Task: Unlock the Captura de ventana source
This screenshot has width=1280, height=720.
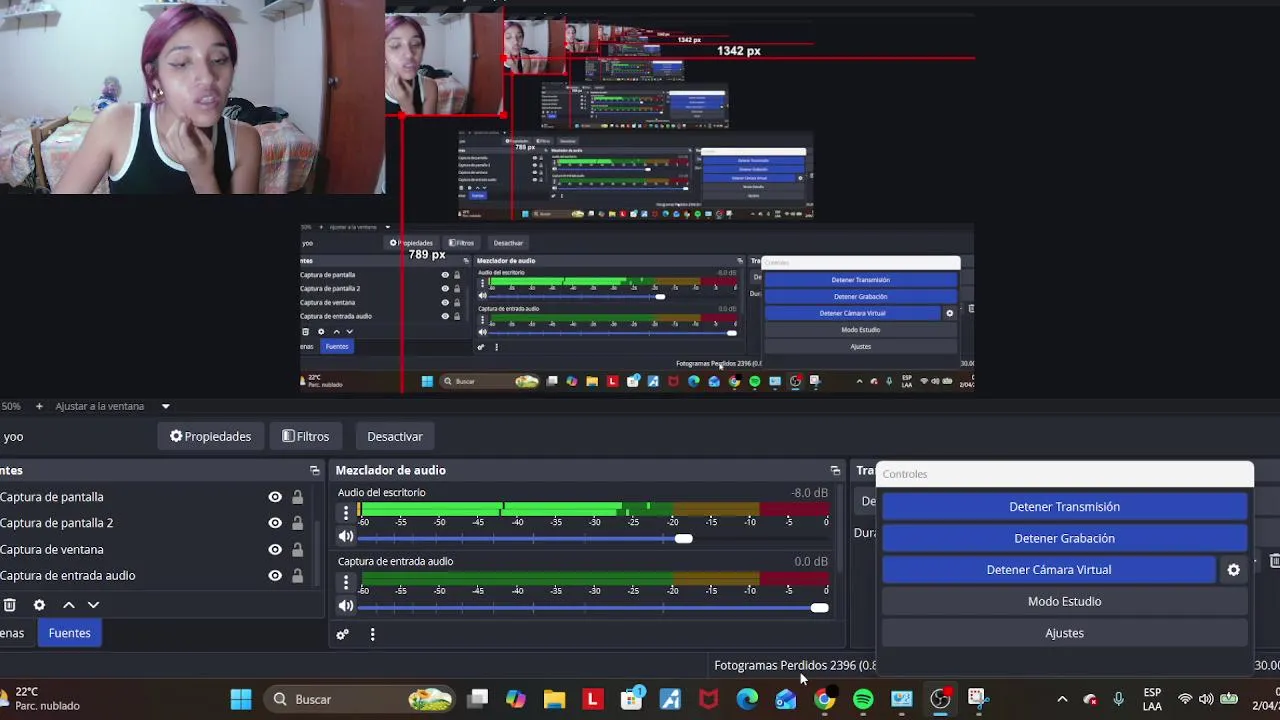Action: 297,549
